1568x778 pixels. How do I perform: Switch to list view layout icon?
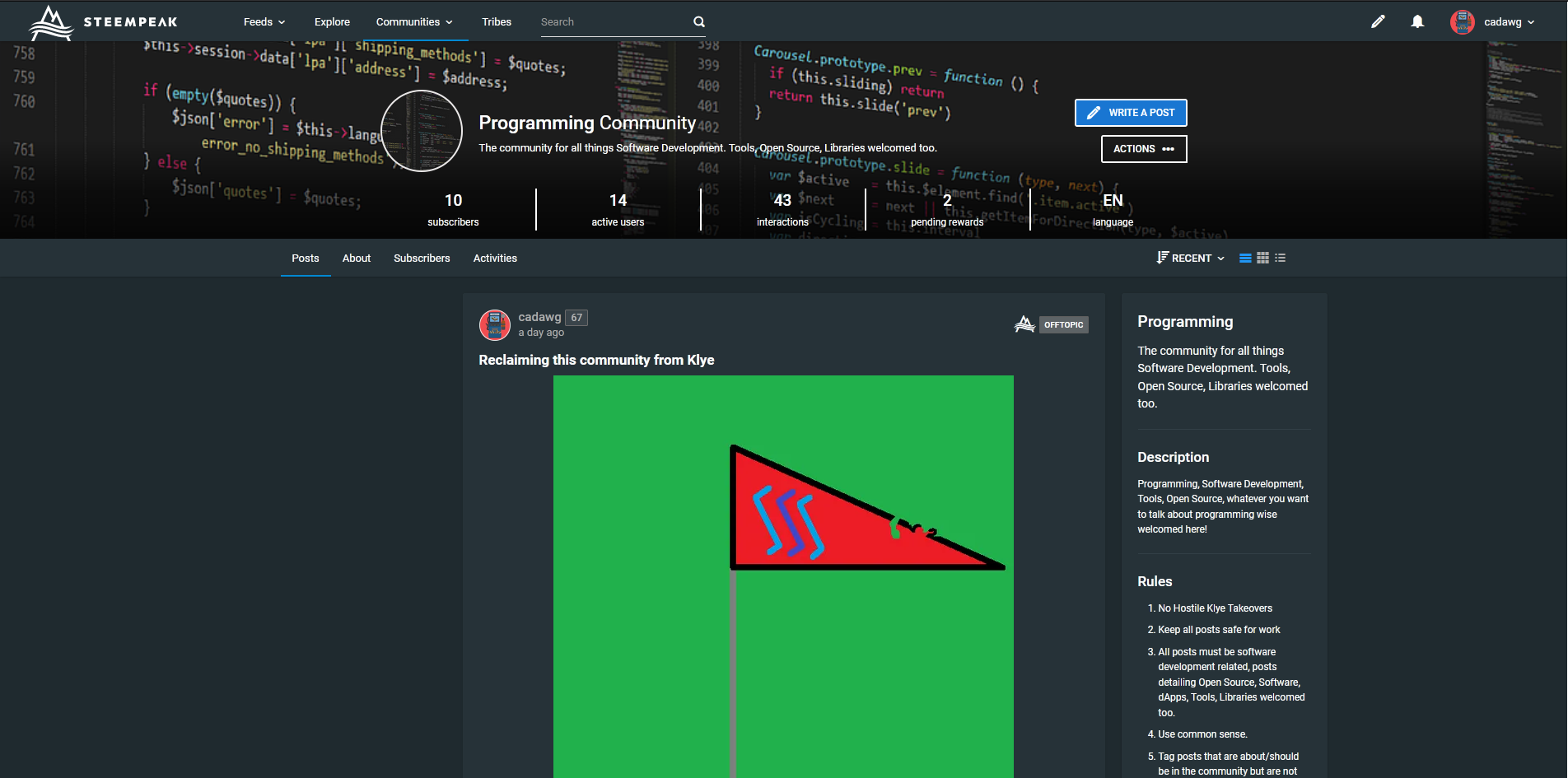[1245, 259]
